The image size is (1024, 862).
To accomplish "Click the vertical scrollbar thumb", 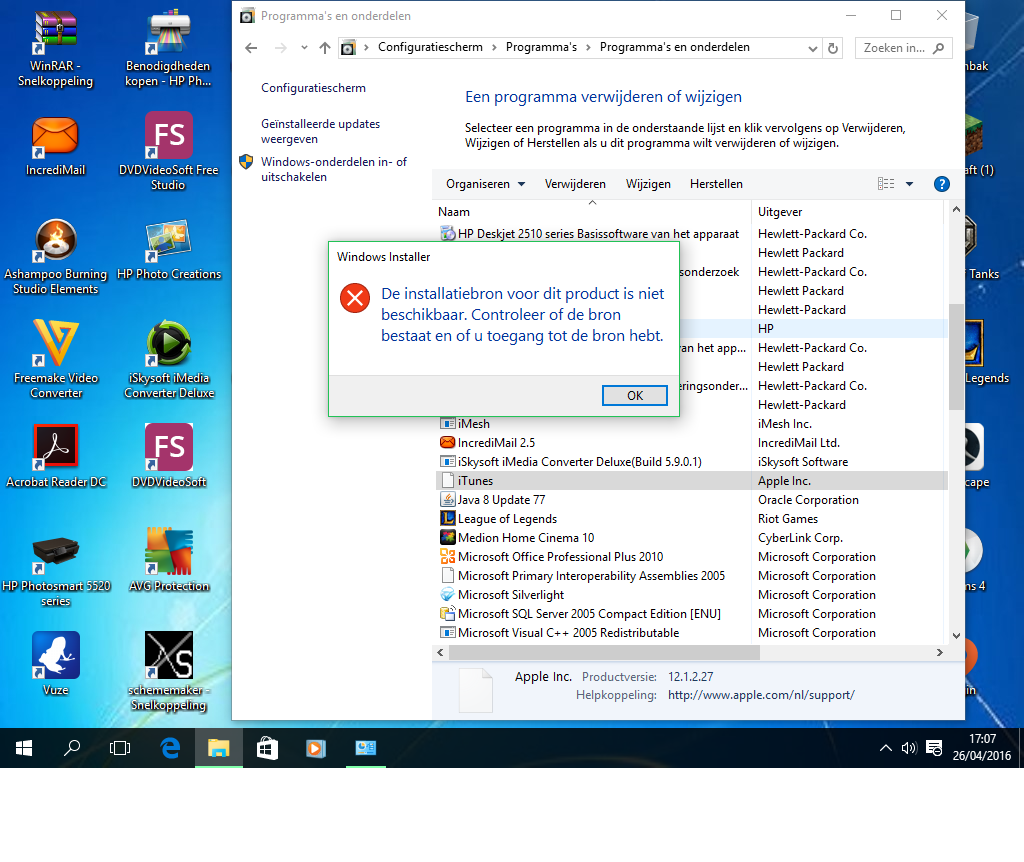I will [956, 357].
